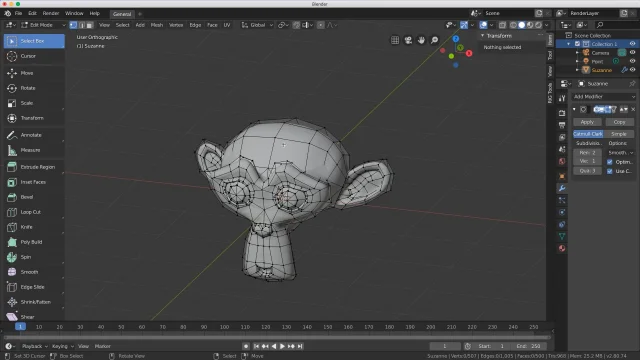This screenshot has width=640, height=360.
Task: Hide the Suzanne object with eye icon
Action: (632, 70)
